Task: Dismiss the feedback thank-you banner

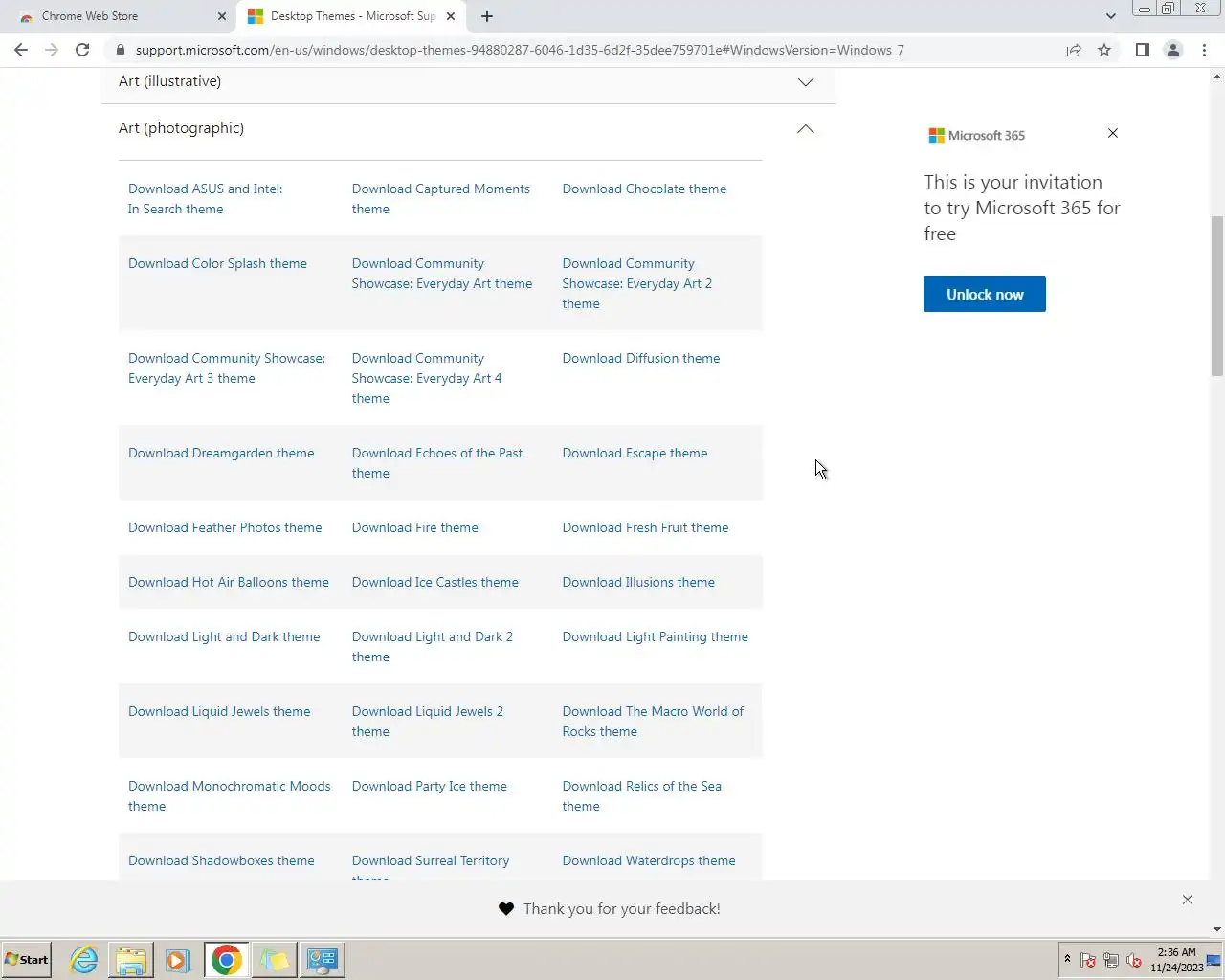Action: click(1187, 900)
